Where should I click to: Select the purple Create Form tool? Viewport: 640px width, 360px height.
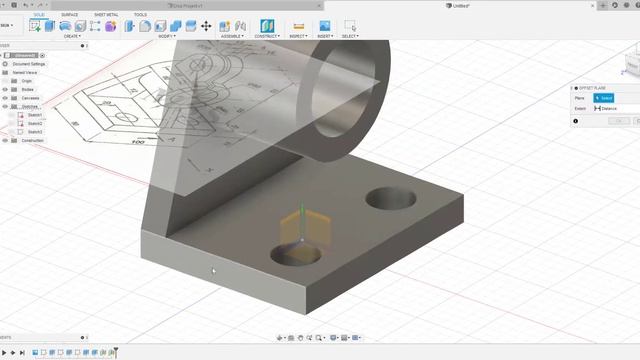[x=111, y=26]
